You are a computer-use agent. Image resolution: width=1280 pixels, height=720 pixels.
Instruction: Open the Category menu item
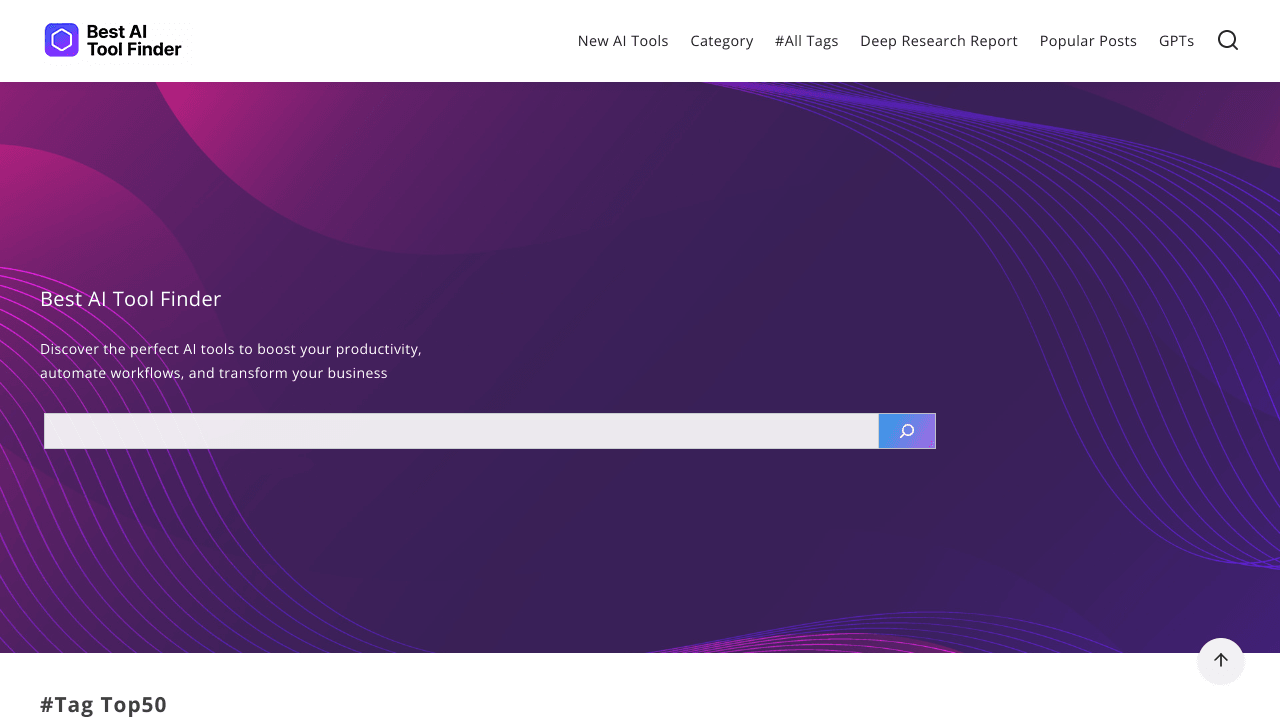point(721,41)
